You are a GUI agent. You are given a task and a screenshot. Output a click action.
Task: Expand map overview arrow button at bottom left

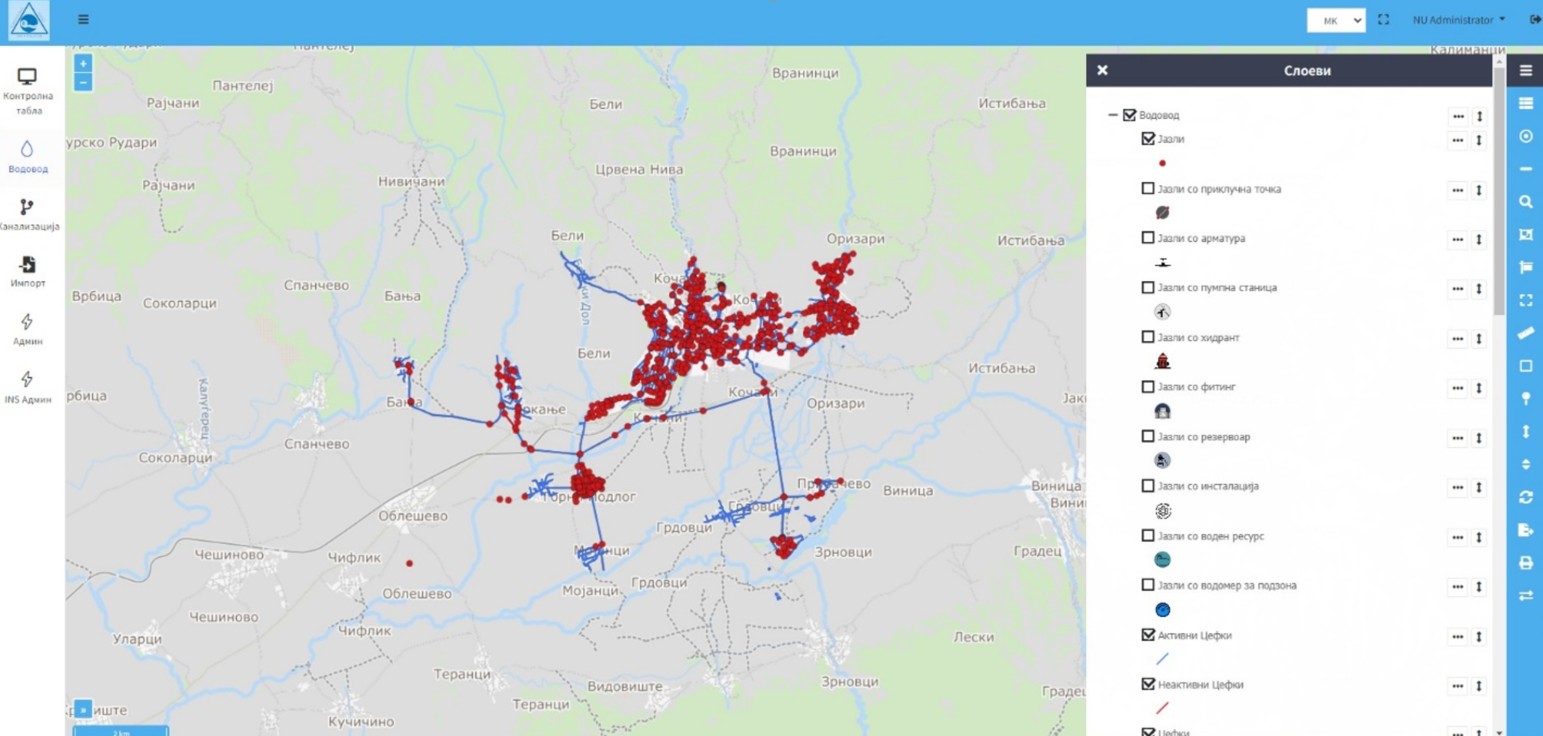[x=83, y=709]
